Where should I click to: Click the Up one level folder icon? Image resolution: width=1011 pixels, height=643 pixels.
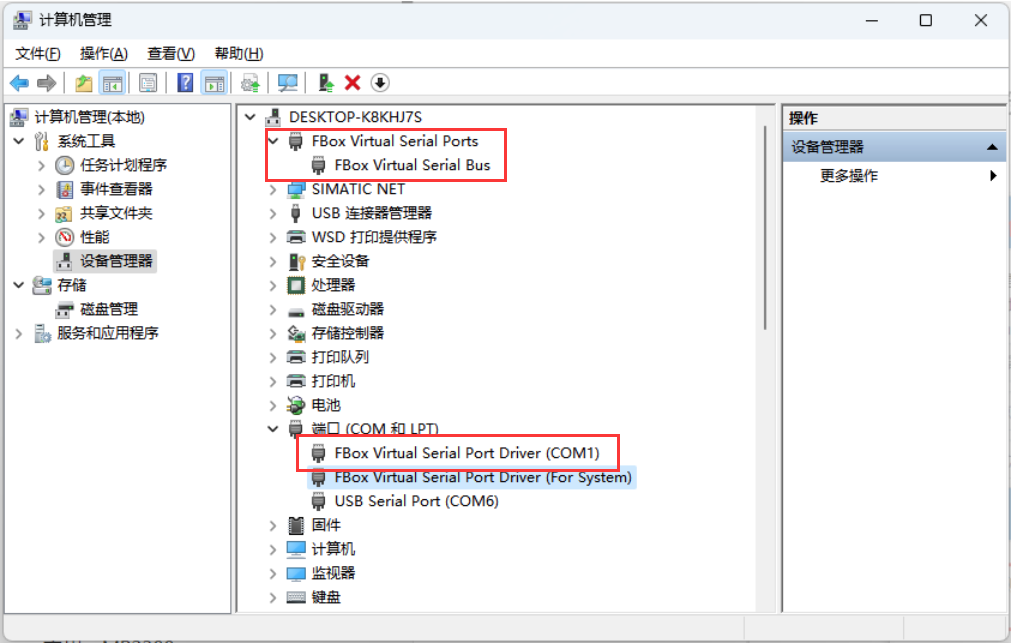pyautogui.click(x=84, y=83)
